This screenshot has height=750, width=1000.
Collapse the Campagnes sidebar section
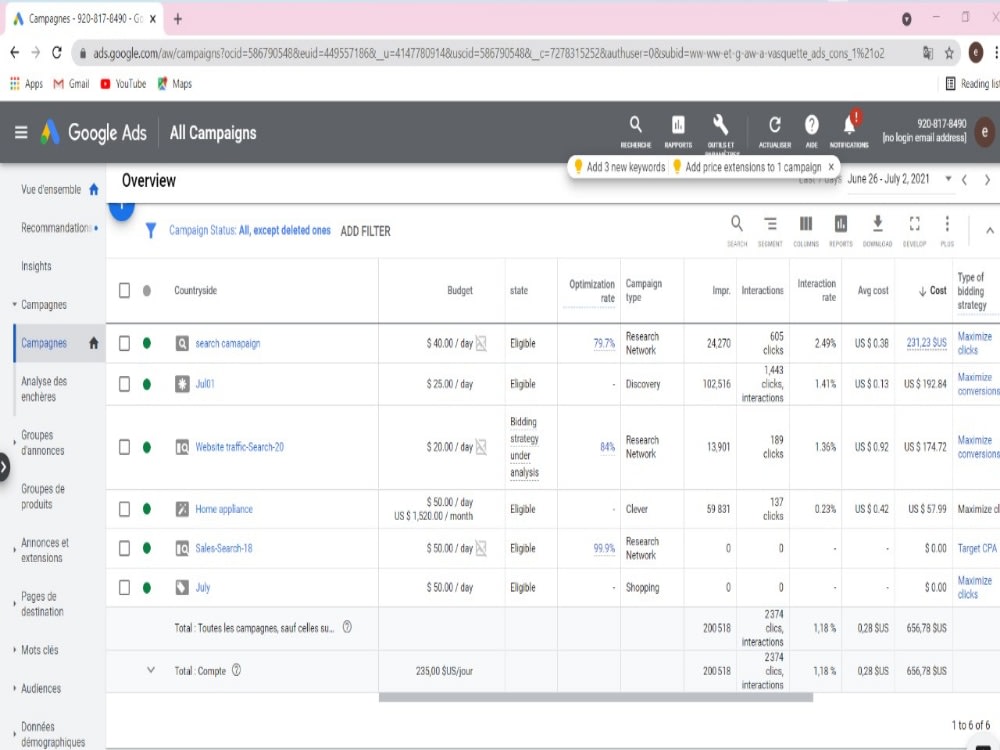15,305
